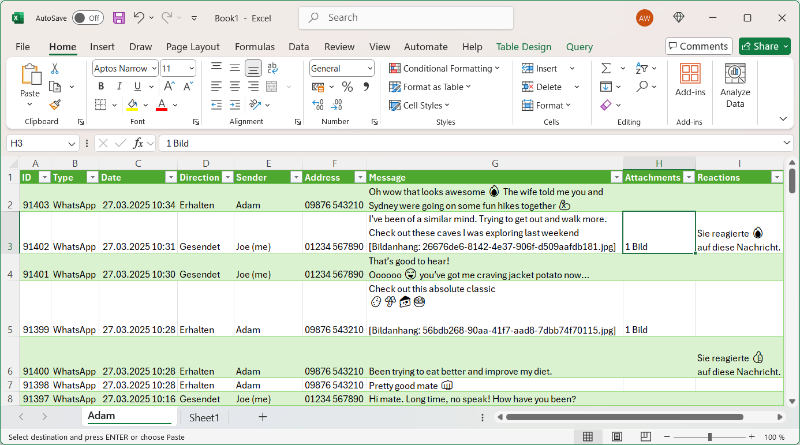Image resolution: width=800 pixels, height=445 pixels.
Task: Toggle Bottom Align
Action: (254, 68)
